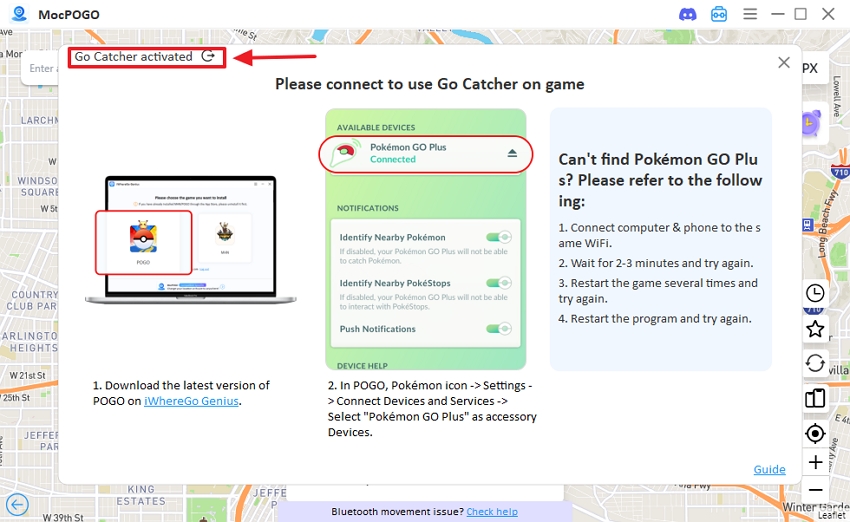The height and width of the screenshot is (522, 850).
Task: Open the iWhereGo Genius link
Action: 191,401
